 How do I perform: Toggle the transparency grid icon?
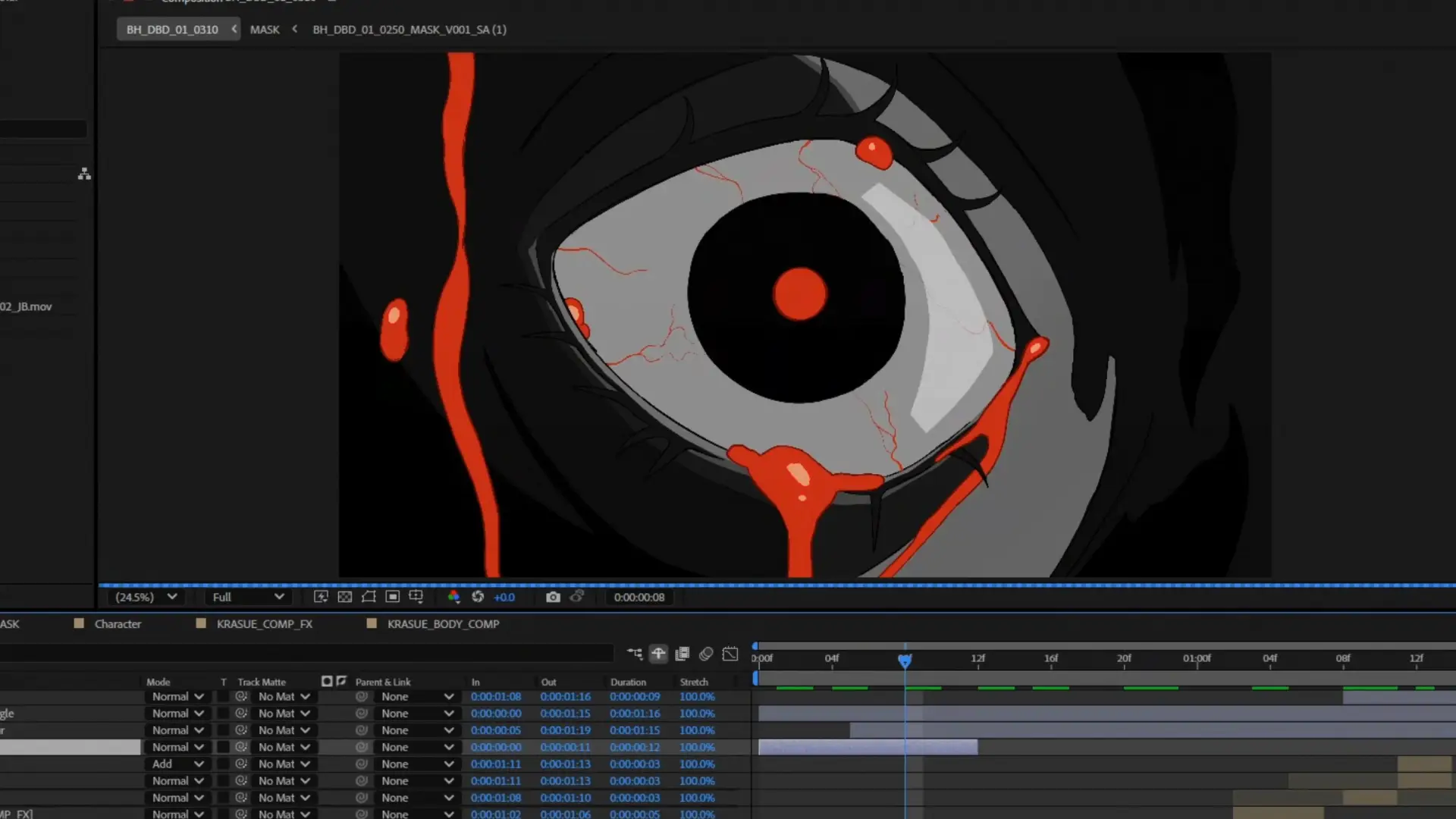[344, 597]
